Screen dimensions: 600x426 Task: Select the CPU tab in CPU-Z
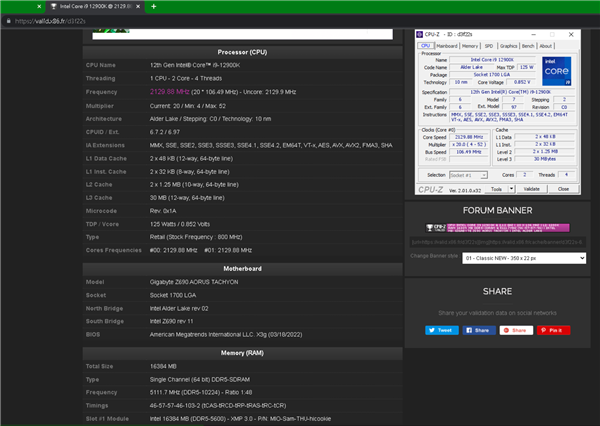(x=426, y=46)
